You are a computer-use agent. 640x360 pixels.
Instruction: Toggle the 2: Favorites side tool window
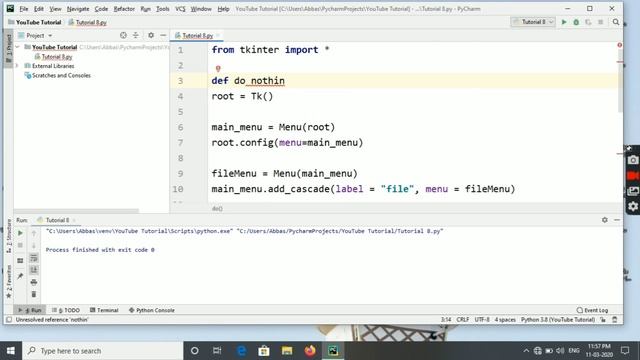[9, 282]
